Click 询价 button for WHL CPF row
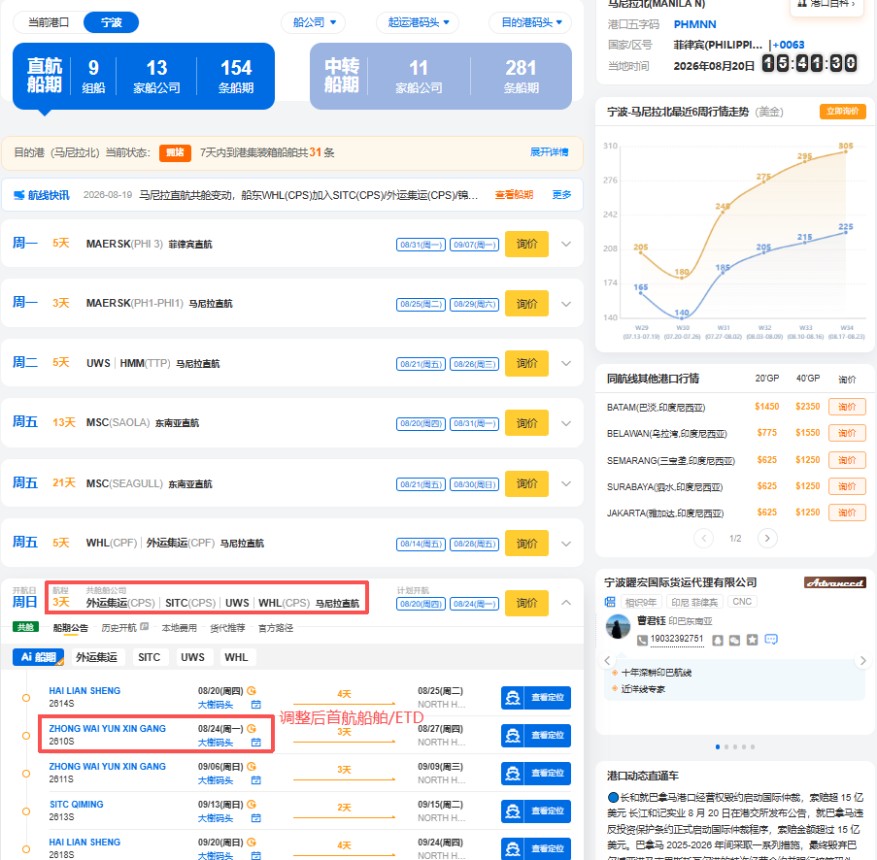The width and height of the screenshot is (877, 860). tap(526, 544)
